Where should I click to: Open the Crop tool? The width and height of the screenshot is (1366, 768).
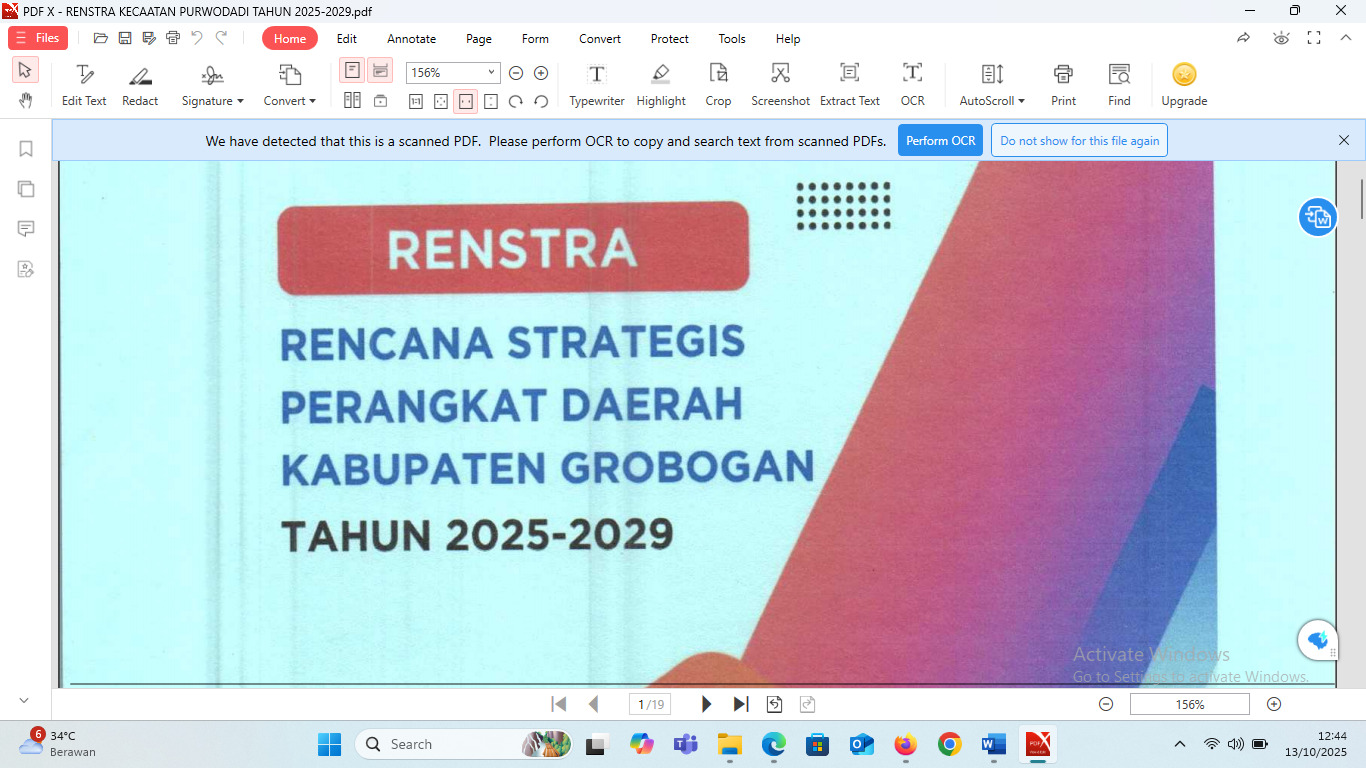tap(718, 84)
